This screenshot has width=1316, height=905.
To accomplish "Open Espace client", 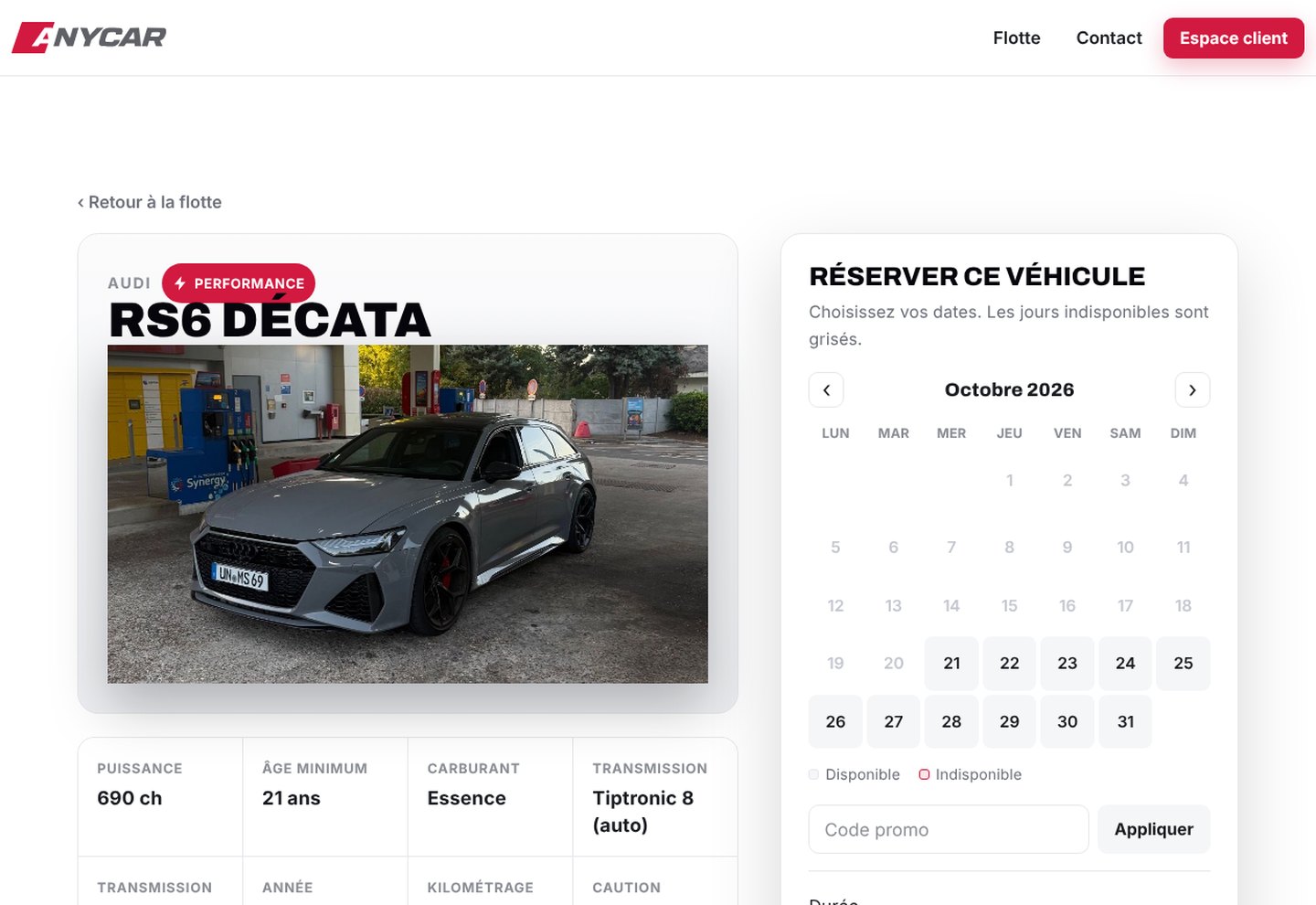I will coord(1234,38).
